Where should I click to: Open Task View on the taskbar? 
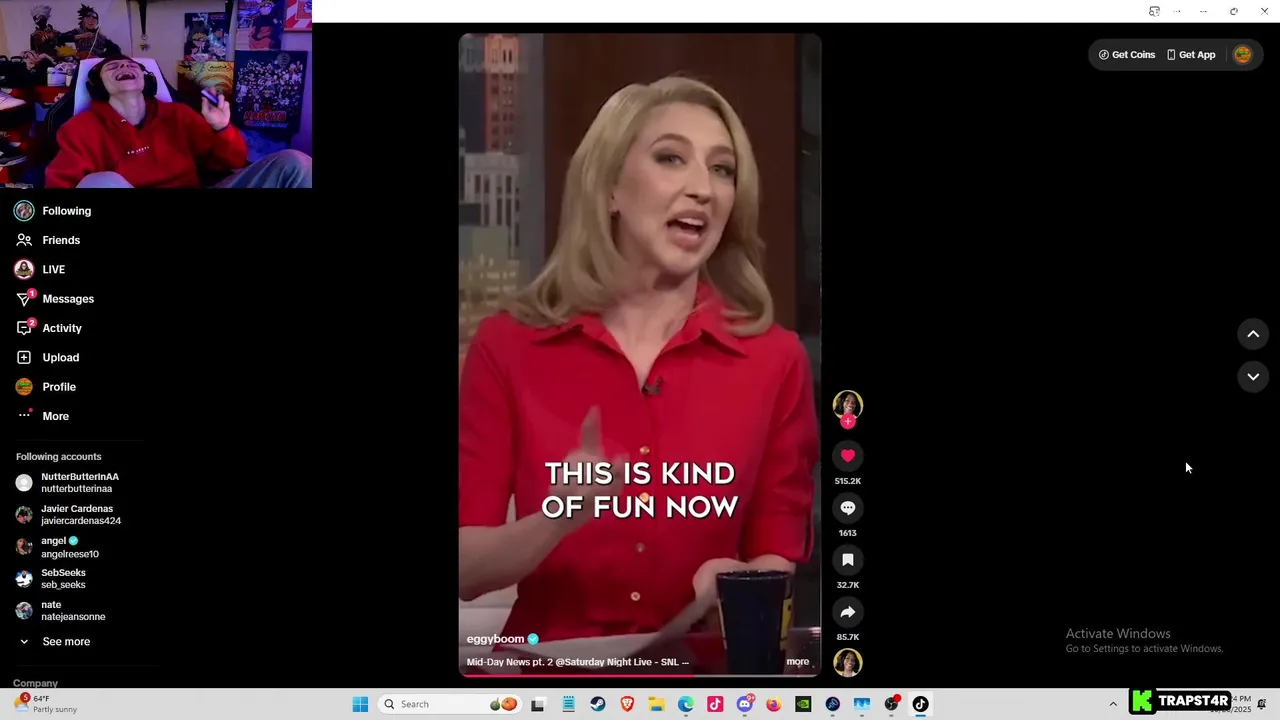(538, 704)
